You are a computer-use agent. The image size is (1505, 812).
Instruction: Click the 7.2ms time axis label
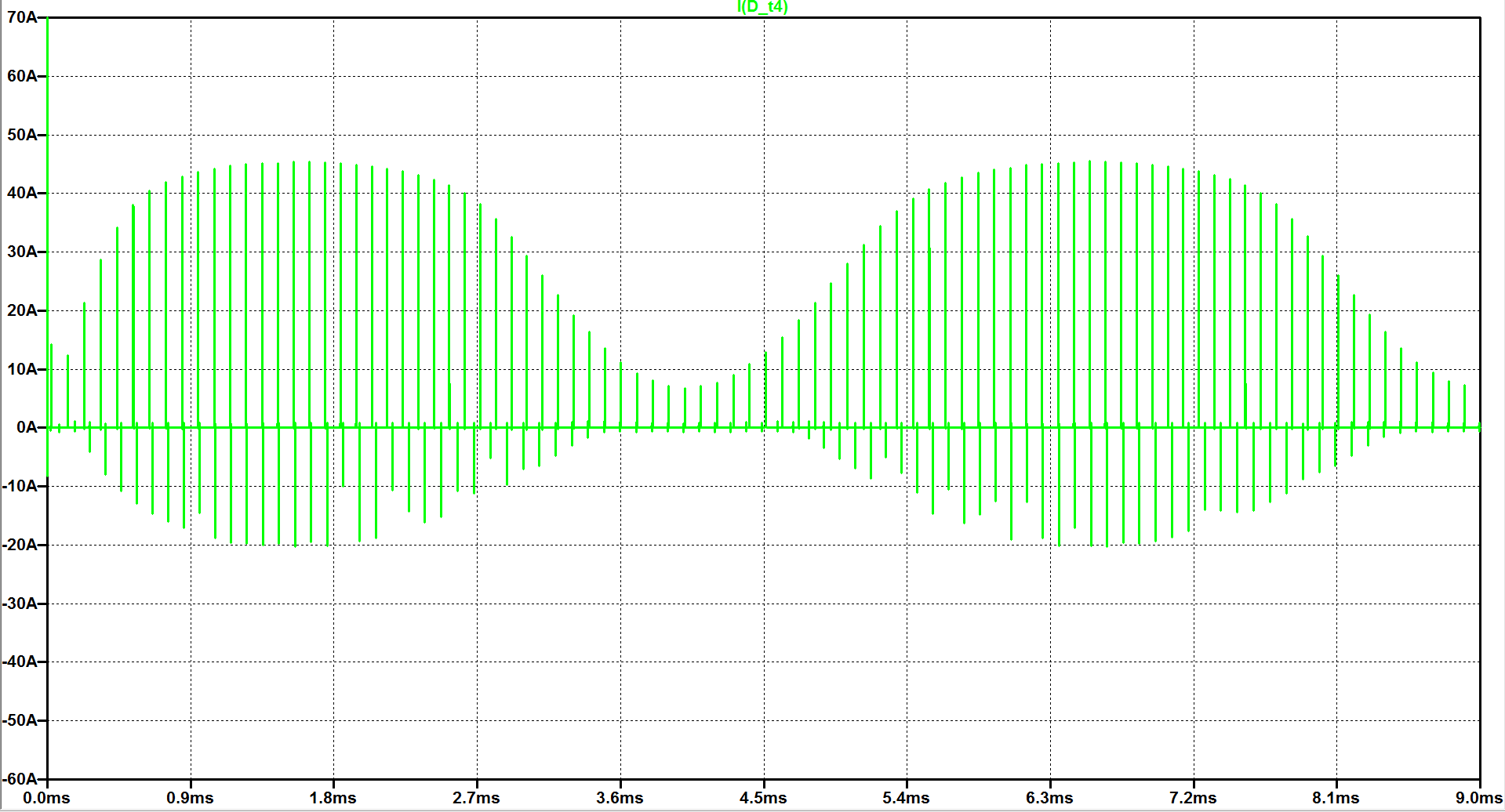1193,798
